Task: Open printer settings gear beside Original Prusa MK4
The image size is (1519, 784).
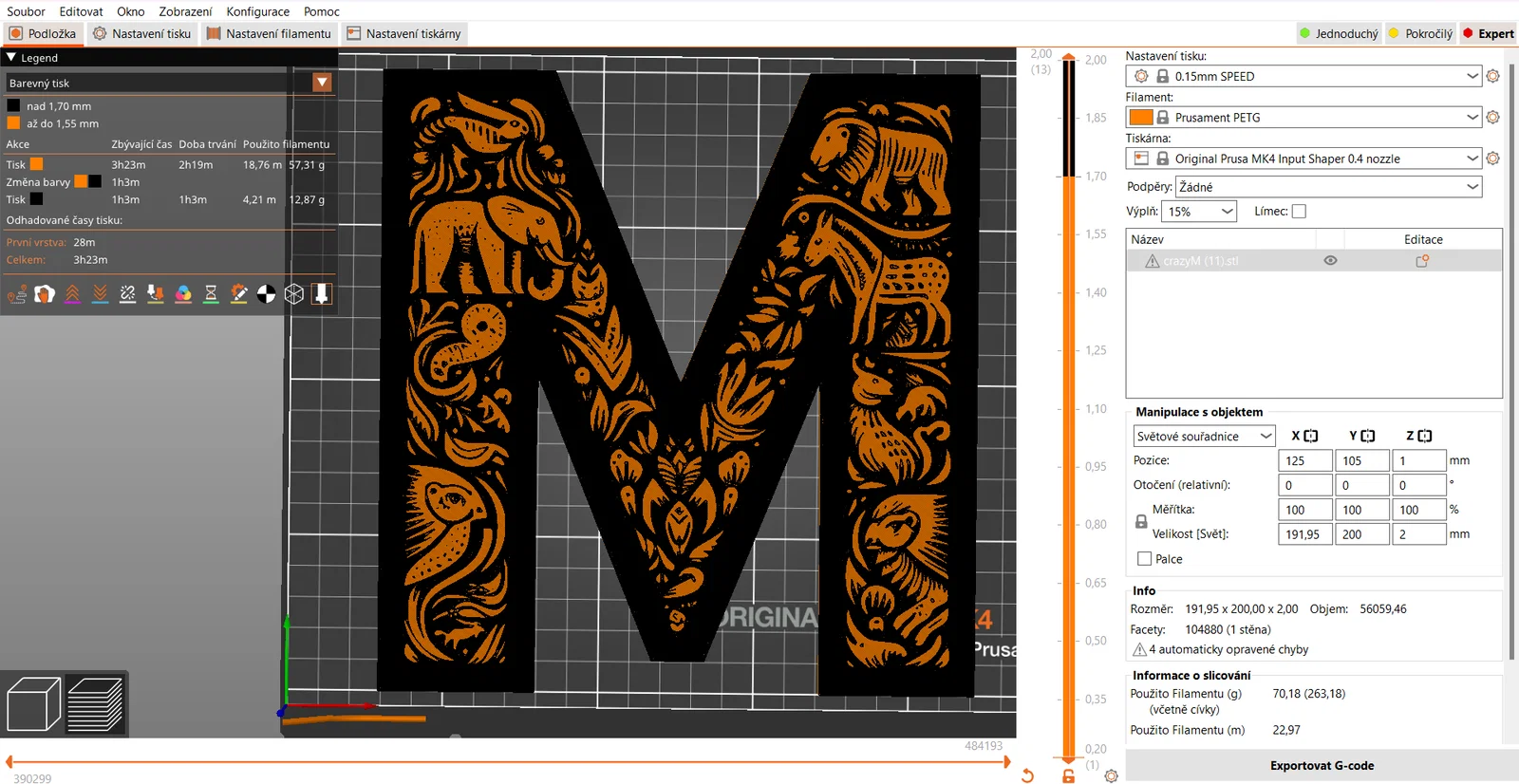Action: pos(1492,159)
